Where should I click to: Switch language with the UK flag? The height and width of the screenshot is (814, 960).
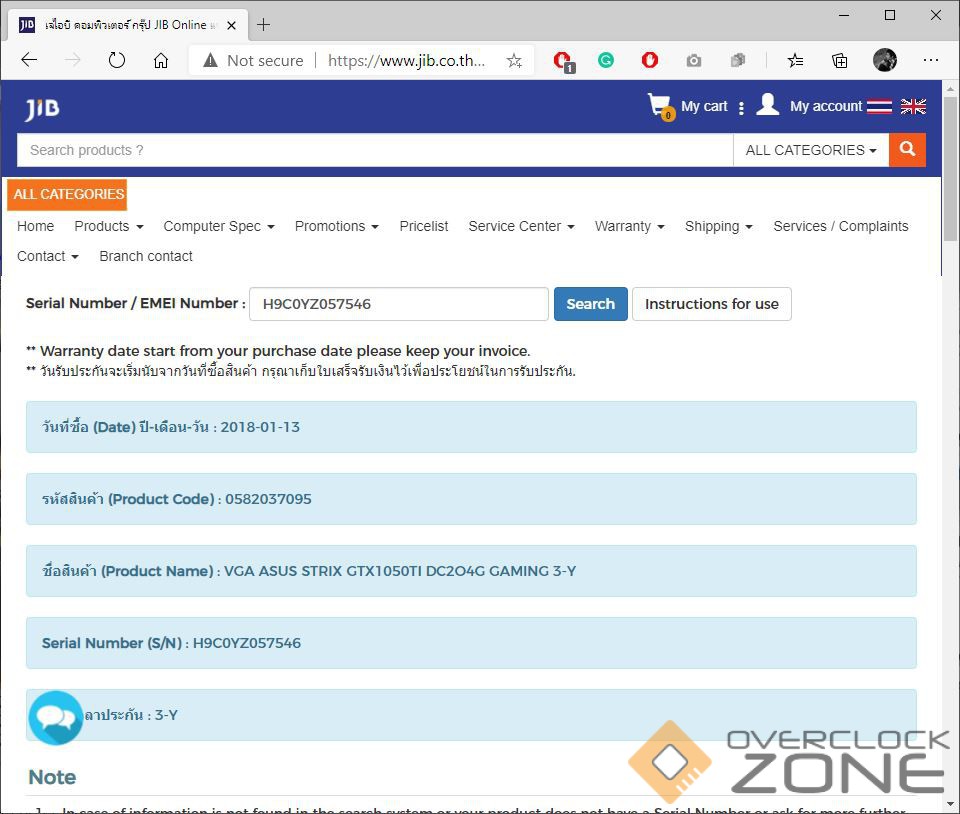pyautogui.click(x=913, y=106)
